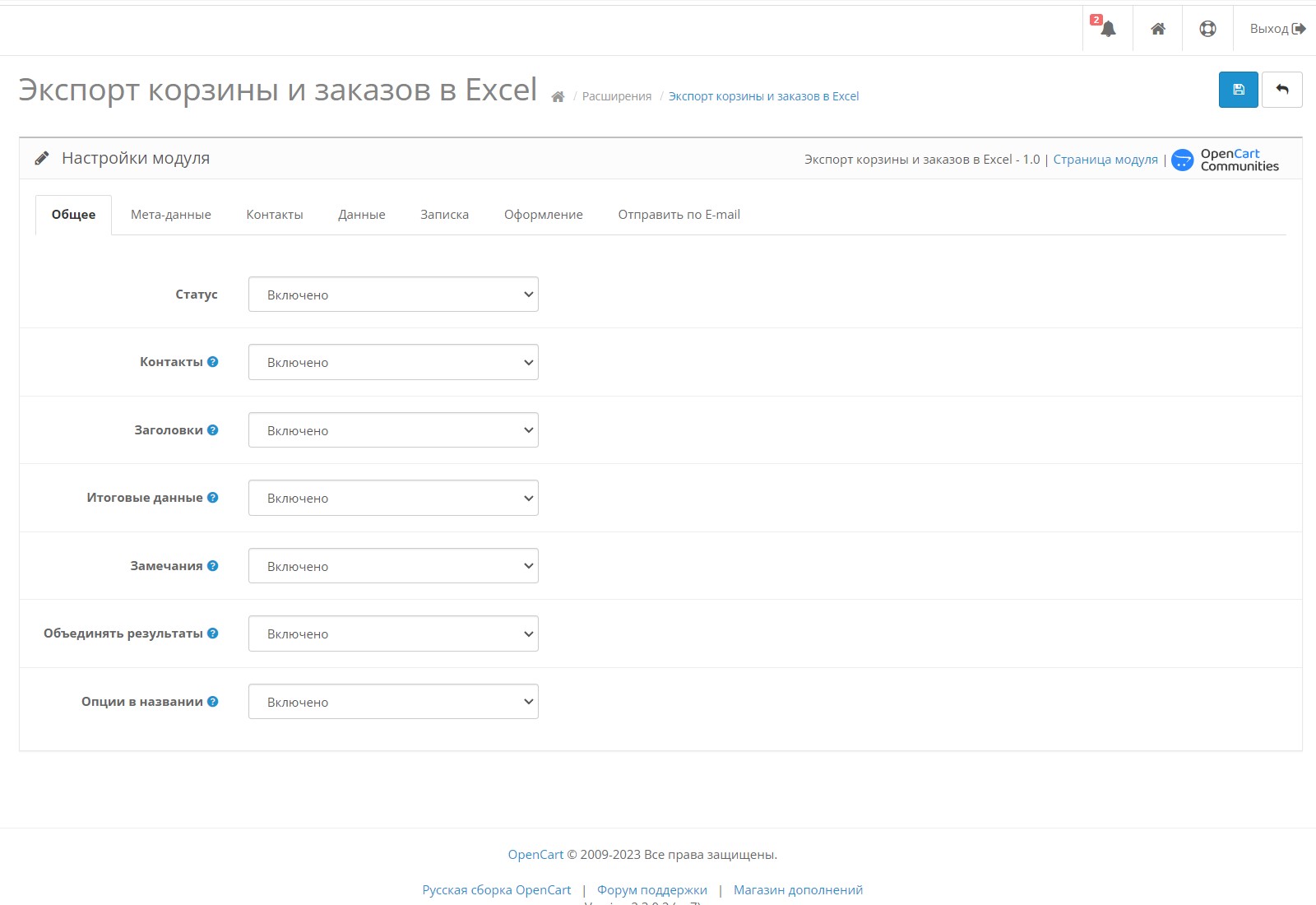Switch to the Контакты tab
1316x905 pixels.
(x=275, y=215)
